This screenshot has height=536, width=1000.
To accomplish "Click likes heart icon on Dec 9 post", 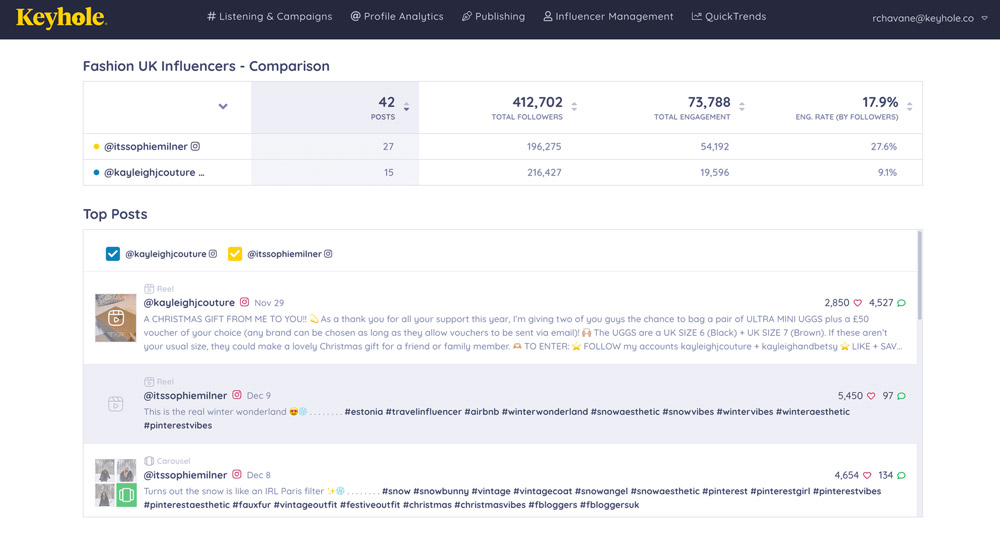I will point(871,396).
